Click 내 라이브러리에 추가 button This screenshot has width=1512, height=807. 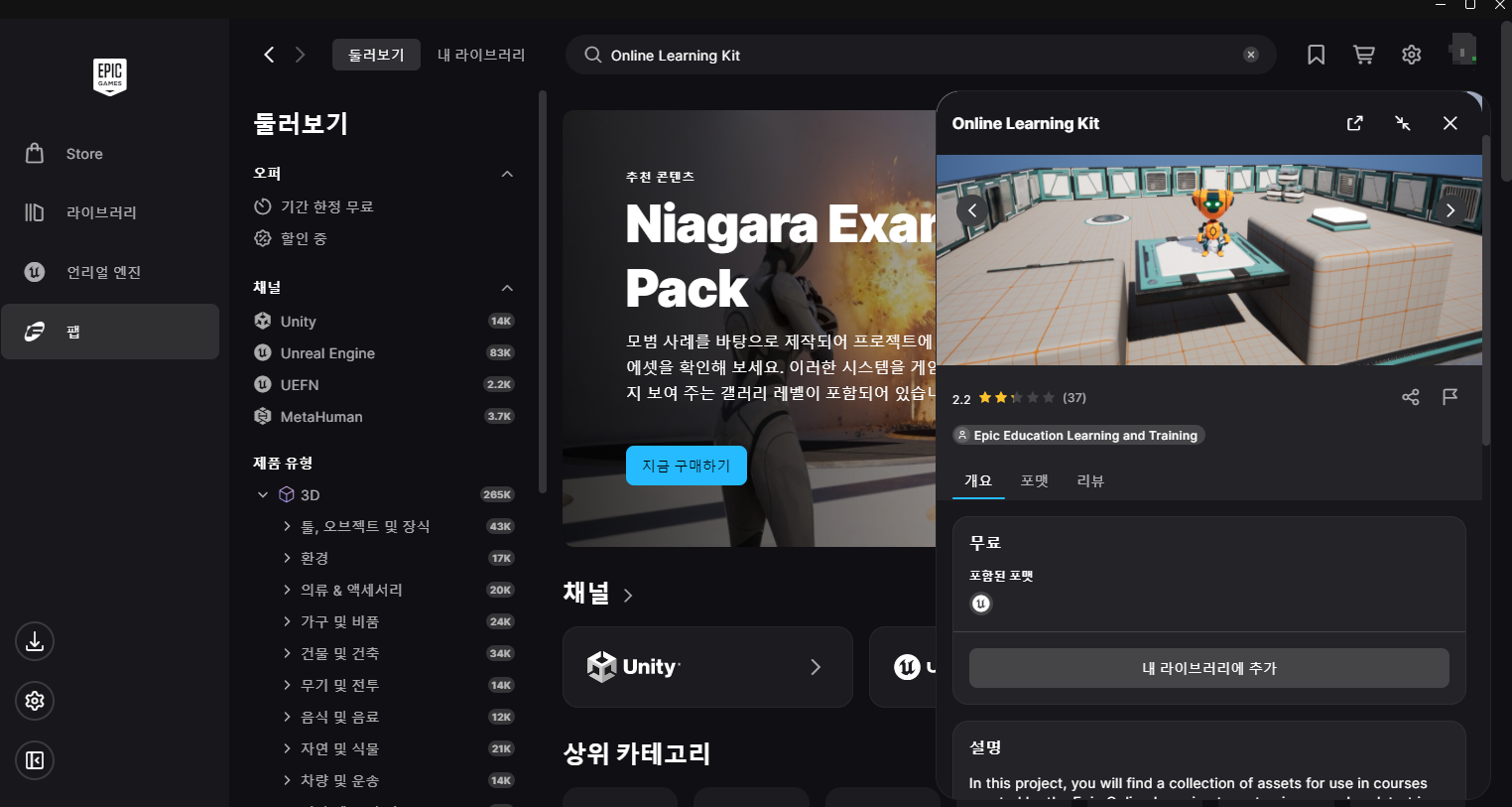click(1209, 668)
